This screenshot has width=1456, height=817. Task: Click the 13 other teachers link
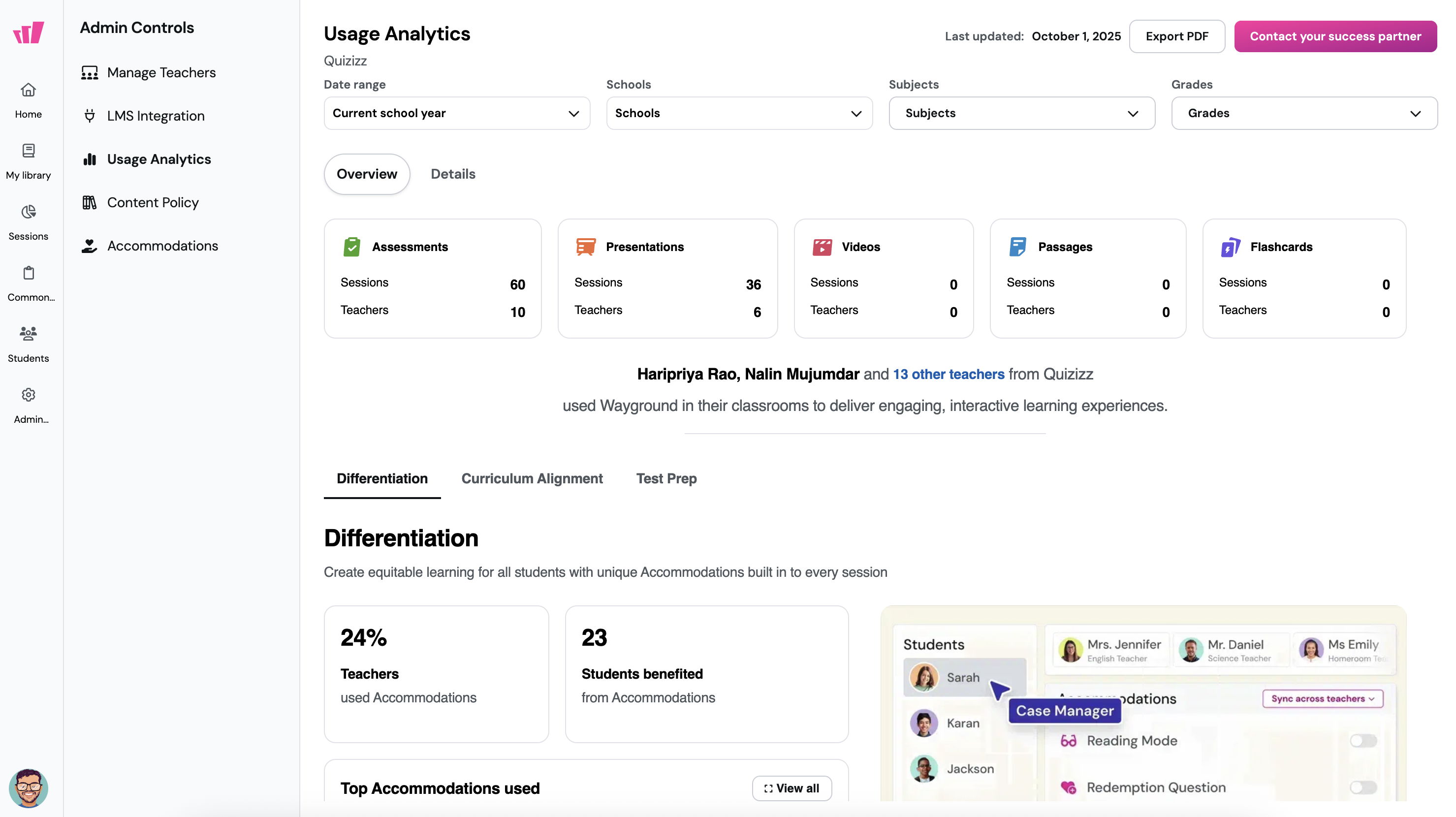point(949,374)
